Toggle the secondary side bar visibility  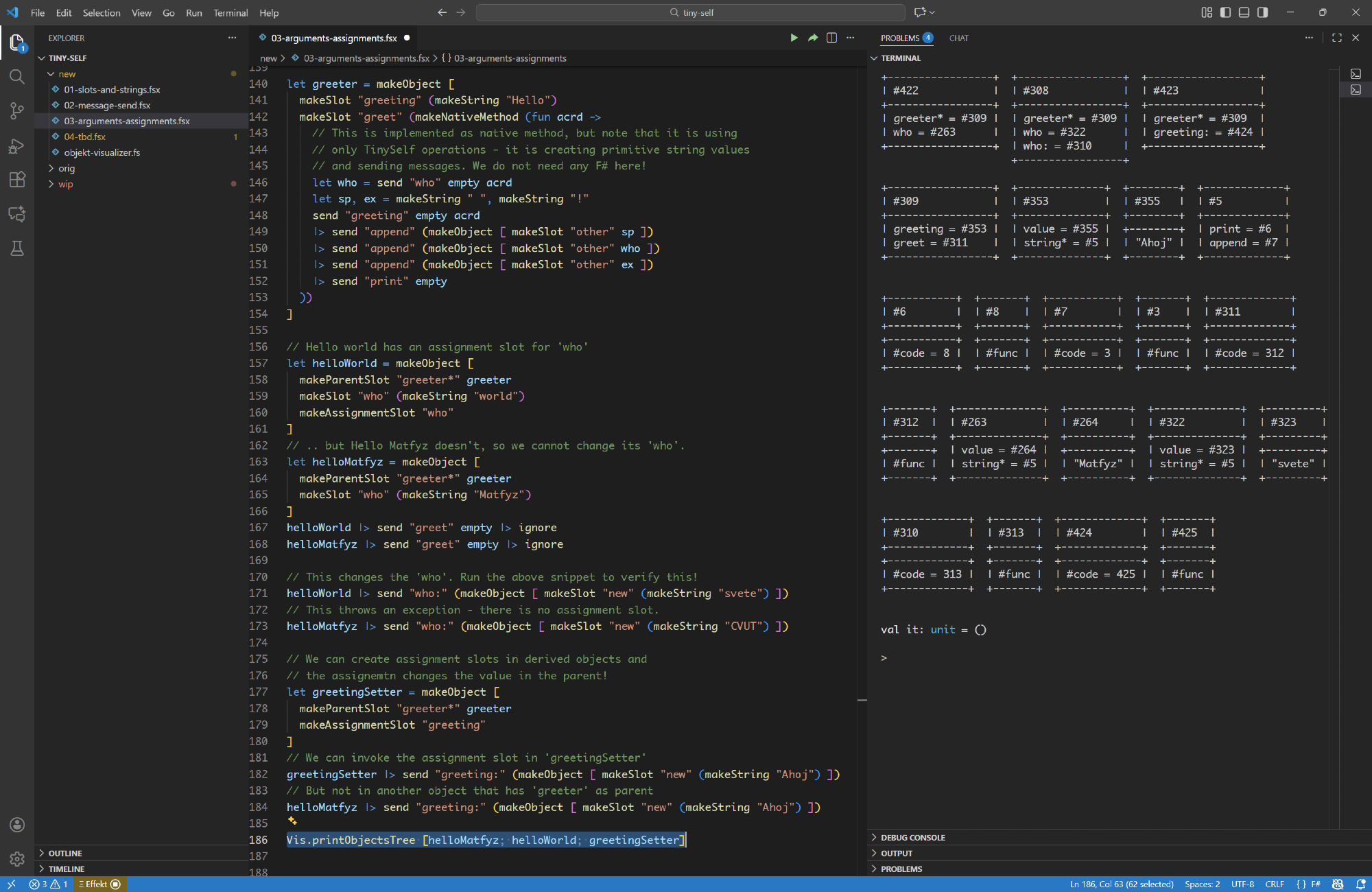pos(1262,12)
